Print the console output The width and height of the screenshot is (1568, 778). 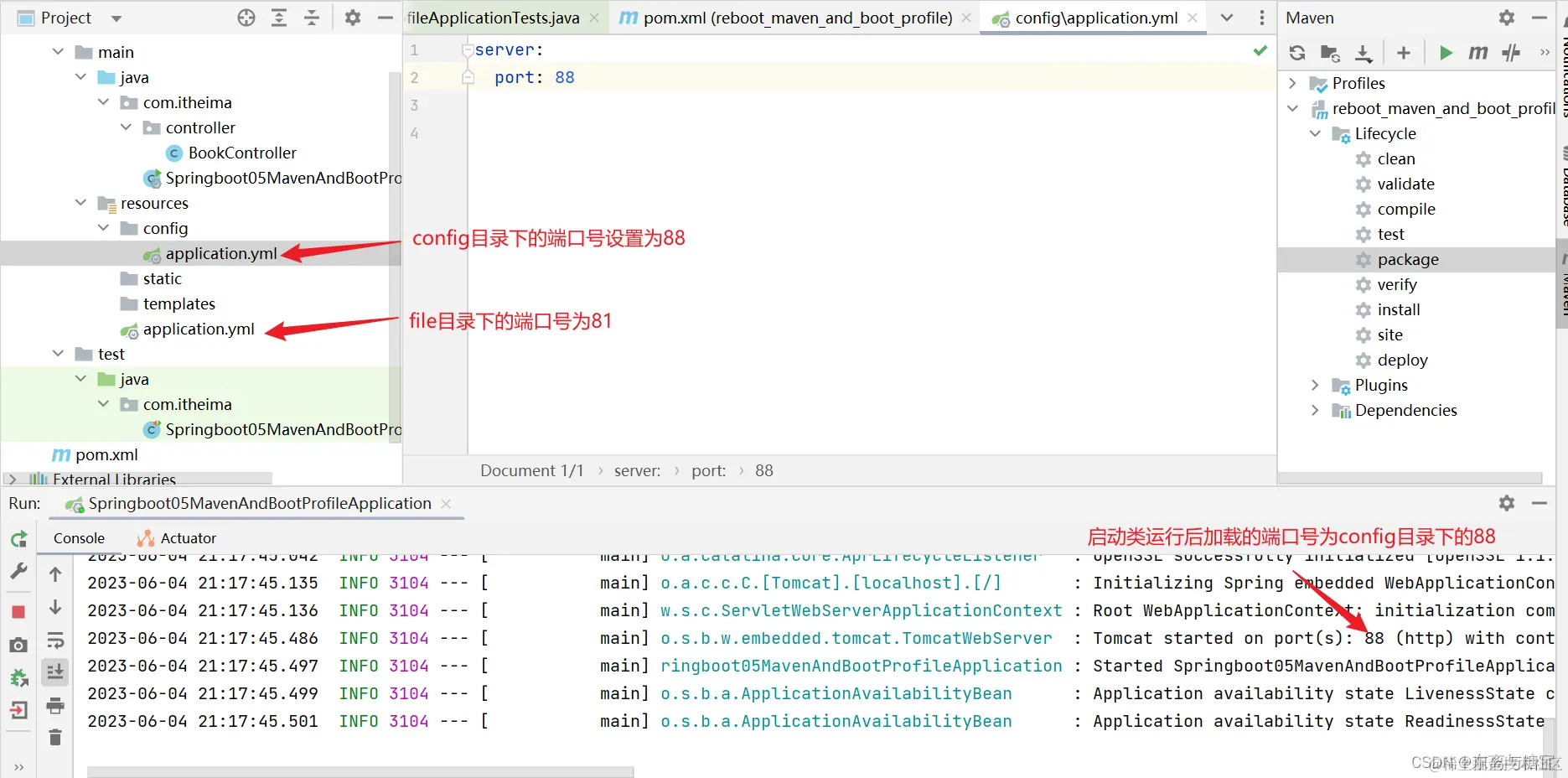[55, 705]
